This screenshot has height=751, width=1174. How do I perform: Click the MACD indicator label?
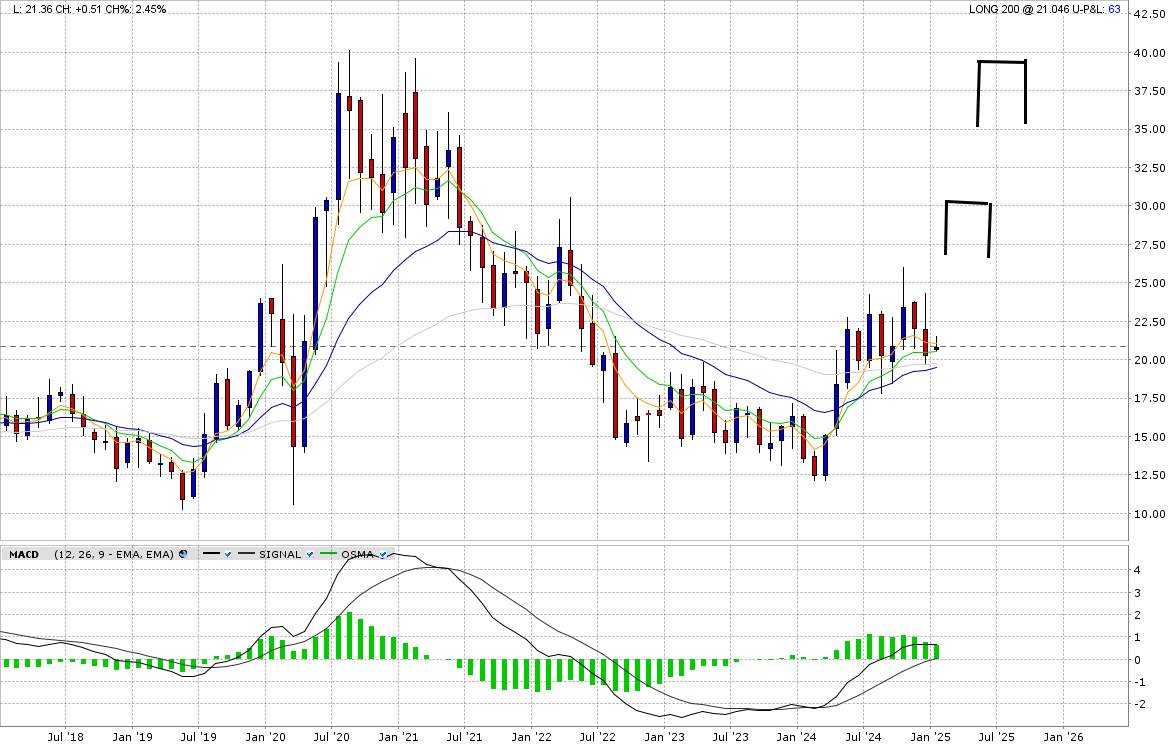pyautogui.click(x=24, y=555)
